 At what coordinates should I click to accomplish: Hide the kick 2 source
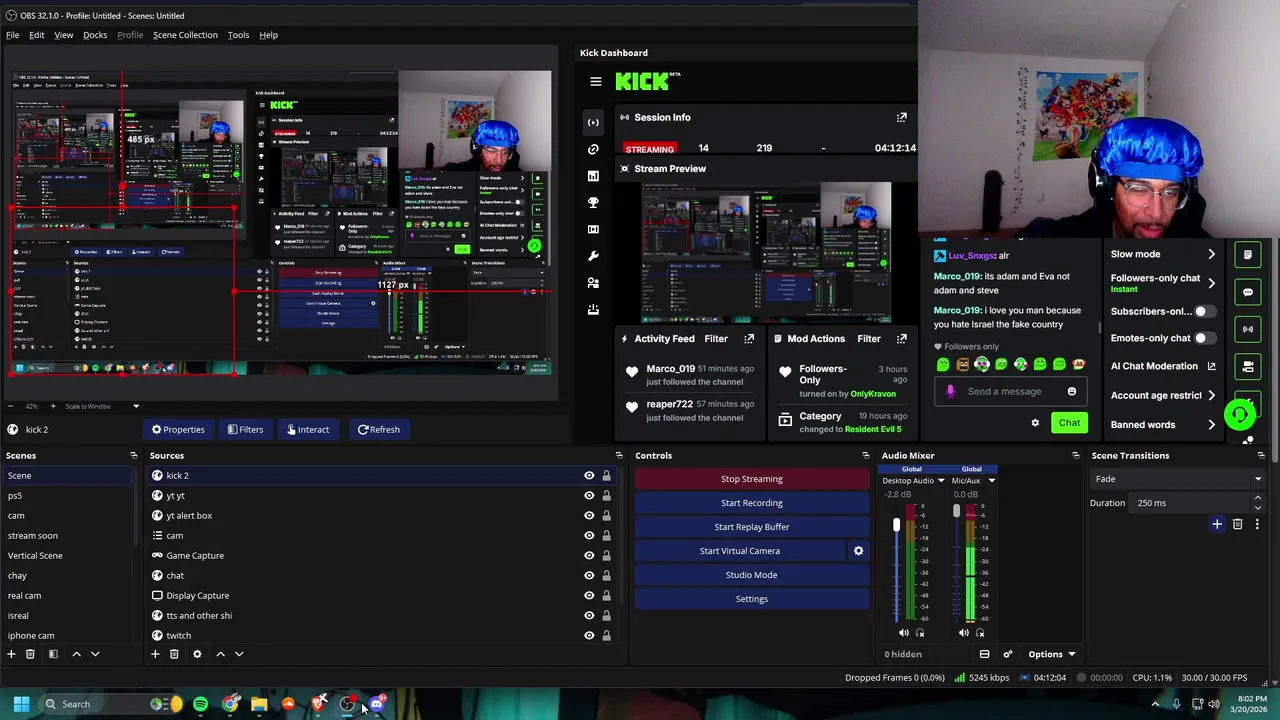point(589,476)
